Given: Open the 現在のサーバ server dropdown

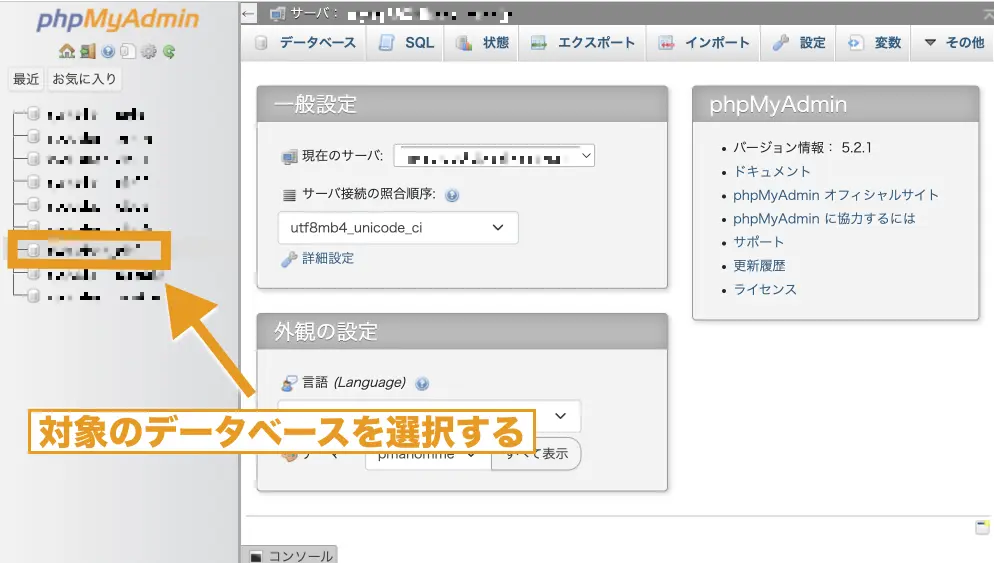Looking at the screenshot, I should (x=494, y=156).
